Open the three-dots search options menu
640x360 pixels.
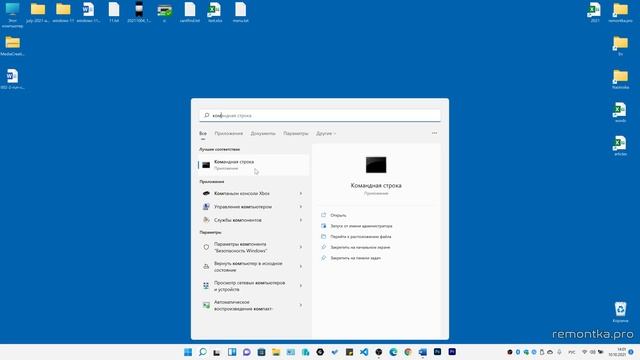click(434, 133)
